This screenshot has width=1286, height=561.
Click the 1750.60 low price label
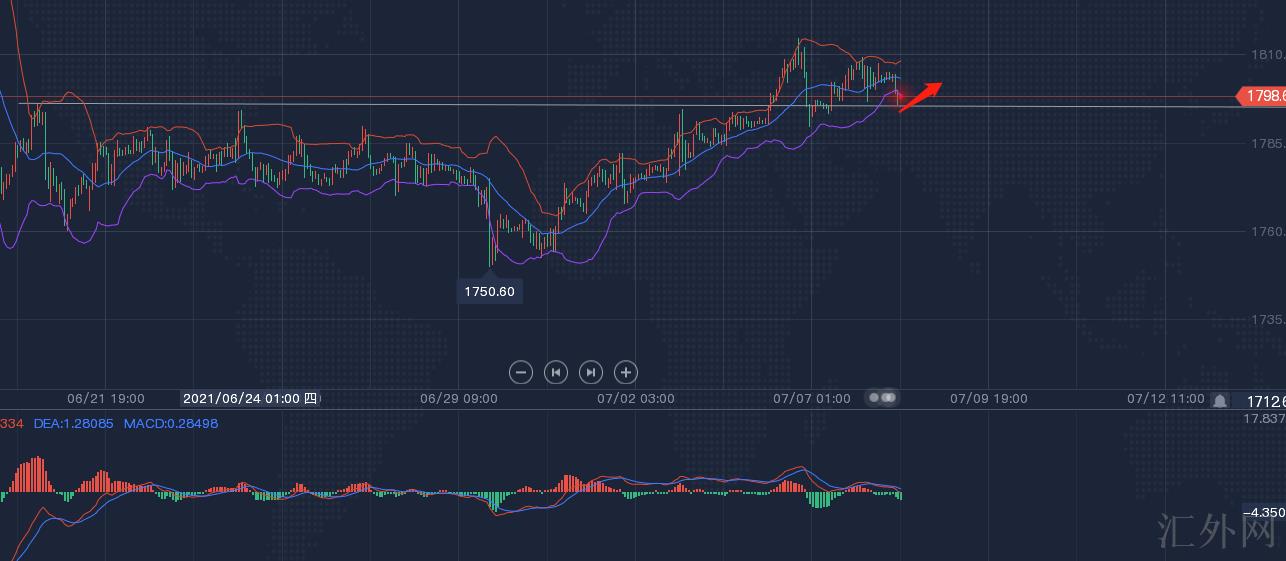point(490,291)
